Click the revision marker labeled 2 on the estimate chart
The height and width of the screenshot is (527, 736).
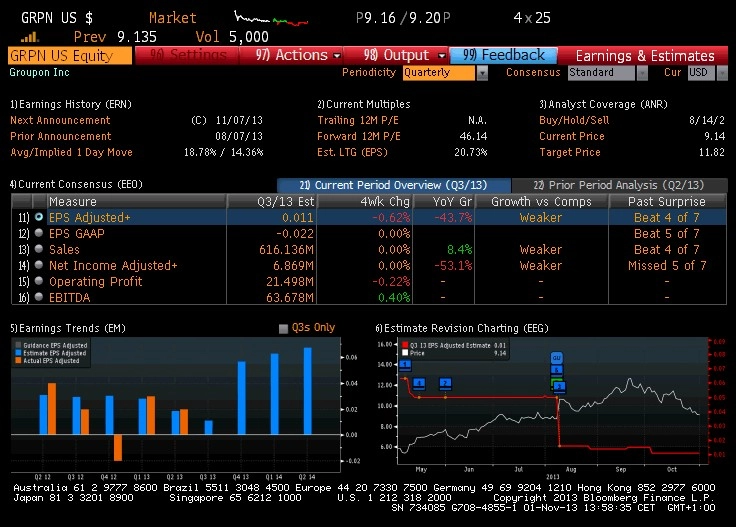pos(445,383)
